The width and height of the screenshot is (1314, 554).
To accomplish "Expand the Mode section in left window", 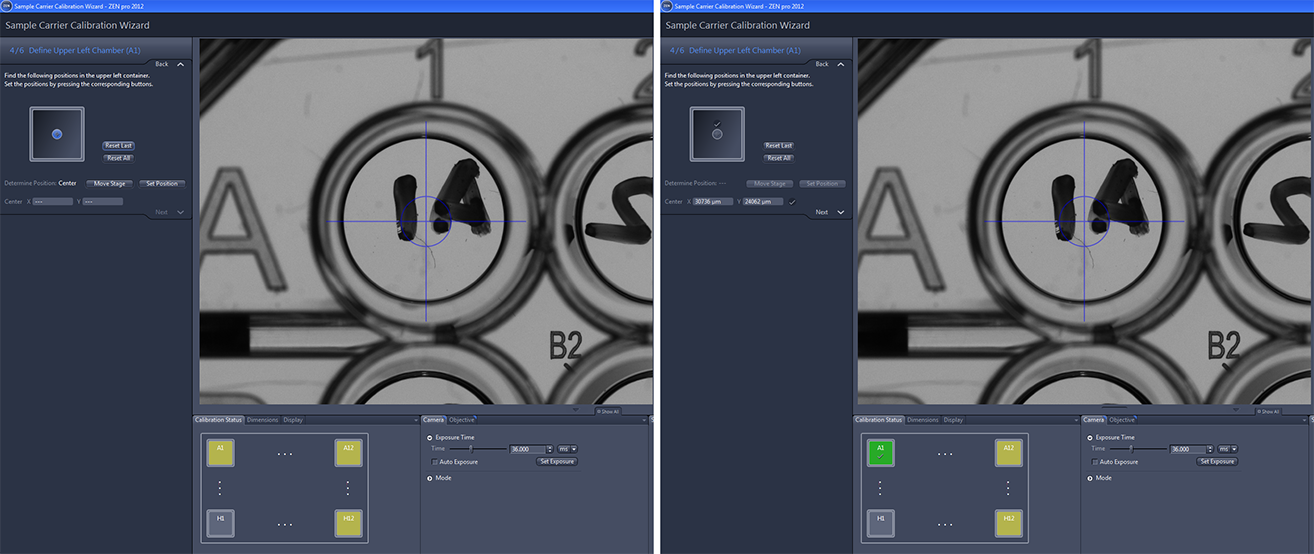I will click(x=430, y=478).
